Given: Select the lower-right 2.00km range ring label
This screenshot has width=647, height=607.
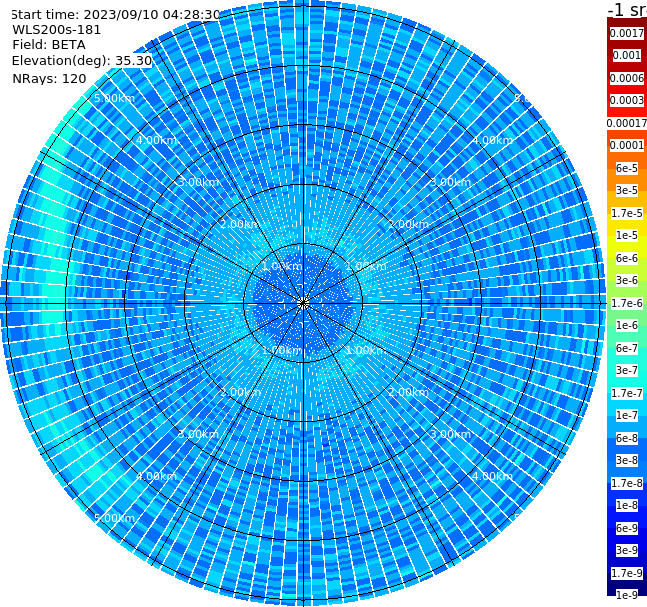Looking at the screenshot, I should (408, 392).
